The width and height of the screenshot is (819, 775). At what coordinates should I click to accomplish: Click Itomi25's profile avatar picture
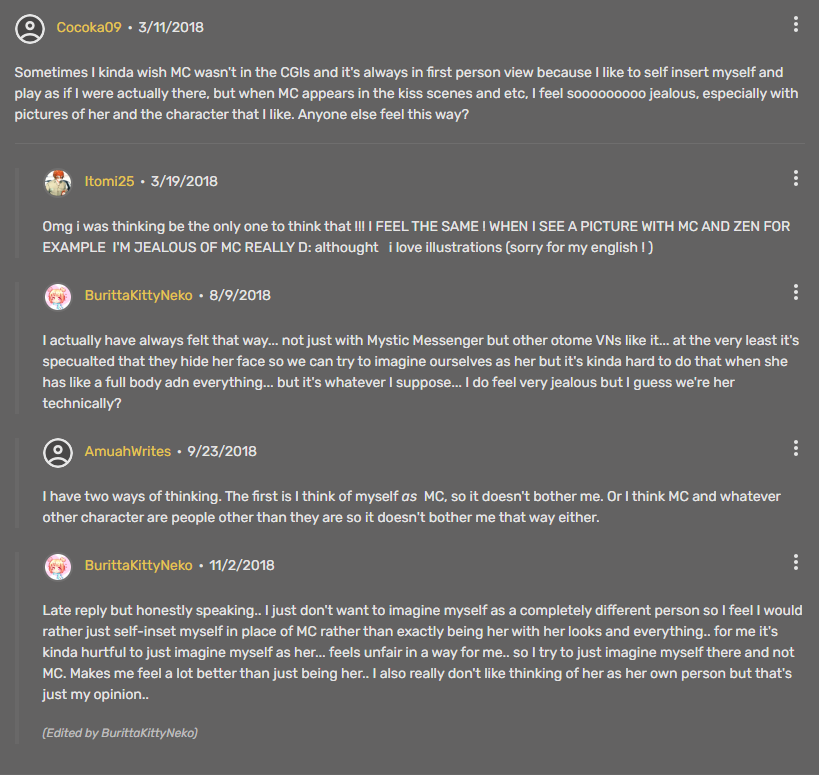click(x=58, y=182)
